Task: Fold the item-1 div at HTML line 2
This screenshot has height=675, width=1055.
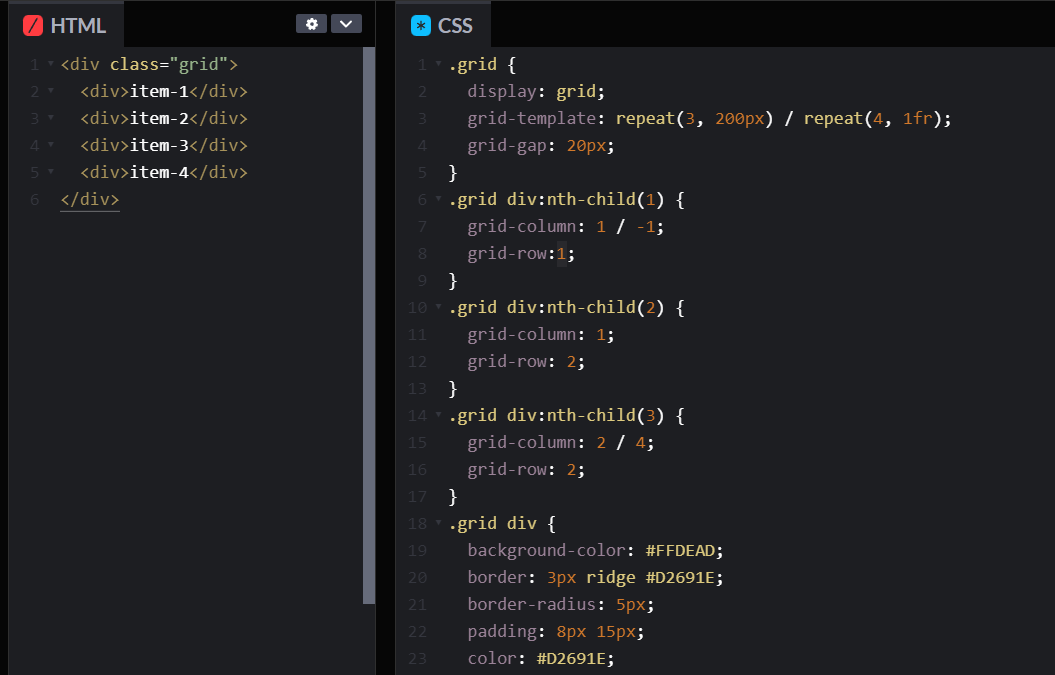Action: 50,92
